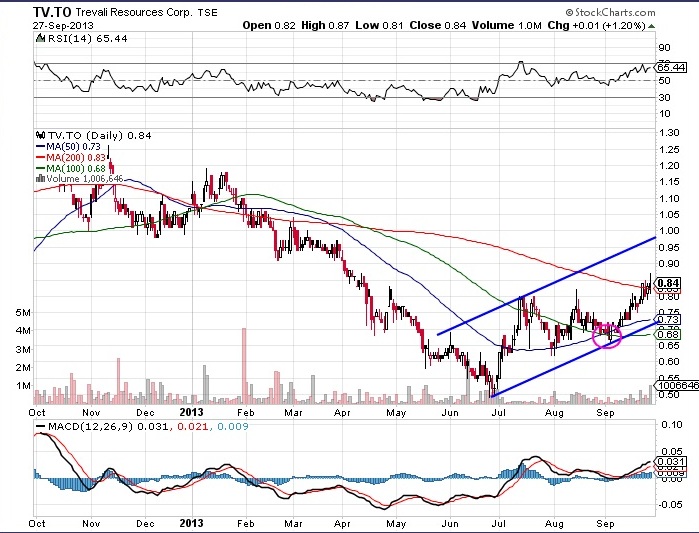Click the 1.30 price axis label
Screen dimensions: 699x533
[669, 132]
